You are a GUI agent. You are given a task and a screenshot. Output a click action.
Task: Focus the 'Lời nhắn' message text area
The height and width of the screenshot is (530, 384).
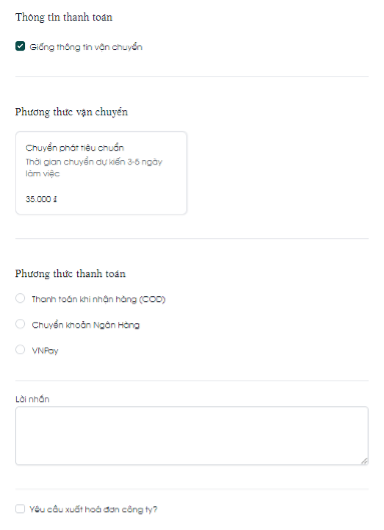192,436
